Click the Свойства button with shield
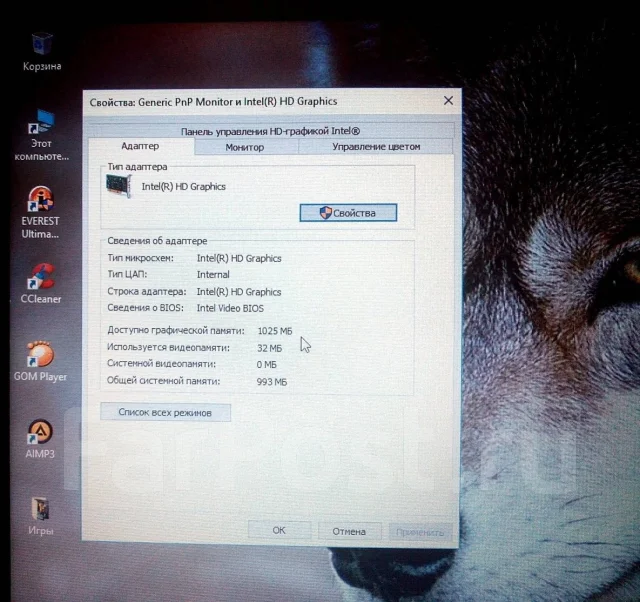 [348, 213]
